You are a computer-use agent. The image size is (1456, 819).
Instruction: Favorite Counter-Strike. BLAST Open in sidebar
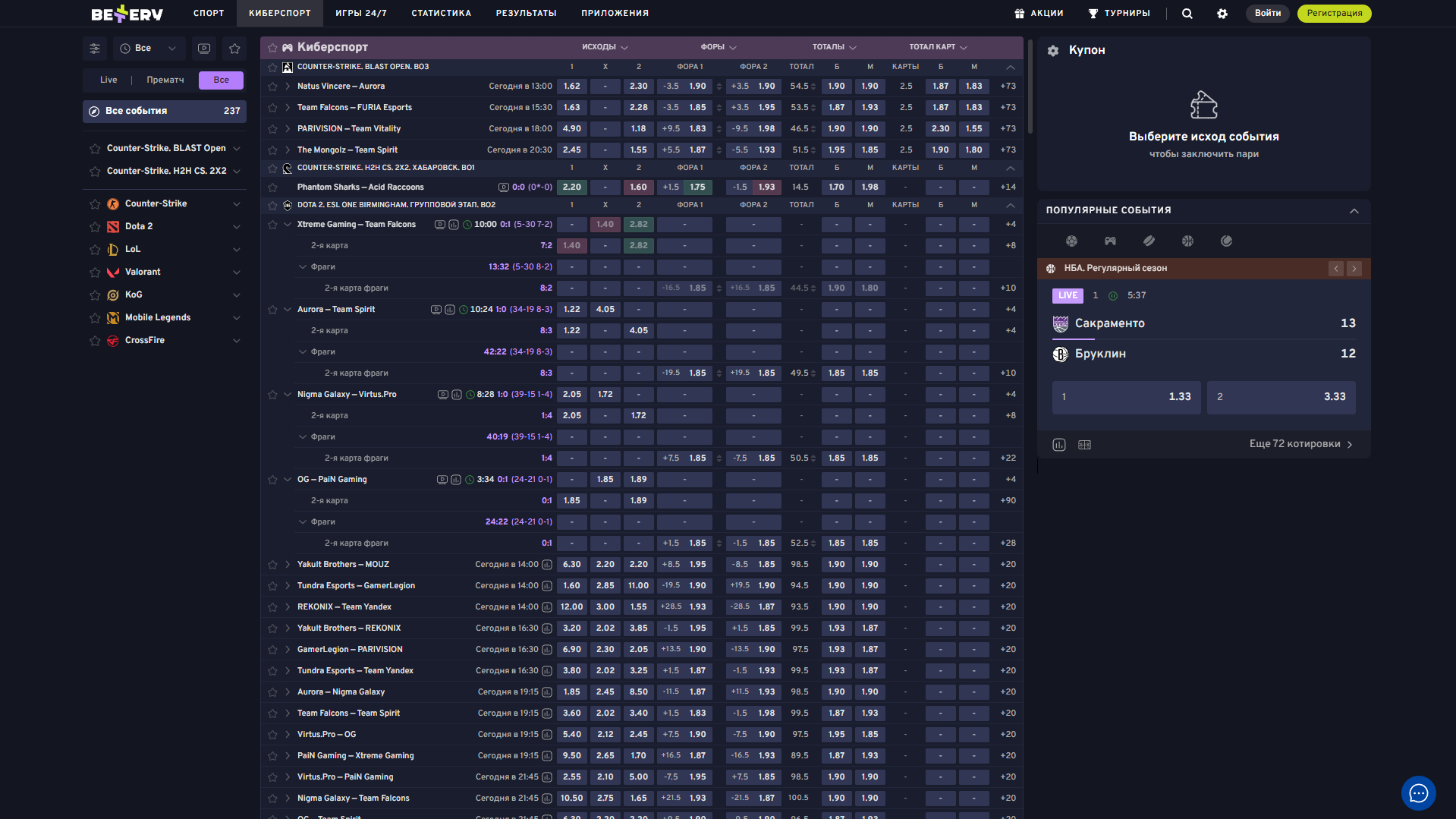(95, 149)
